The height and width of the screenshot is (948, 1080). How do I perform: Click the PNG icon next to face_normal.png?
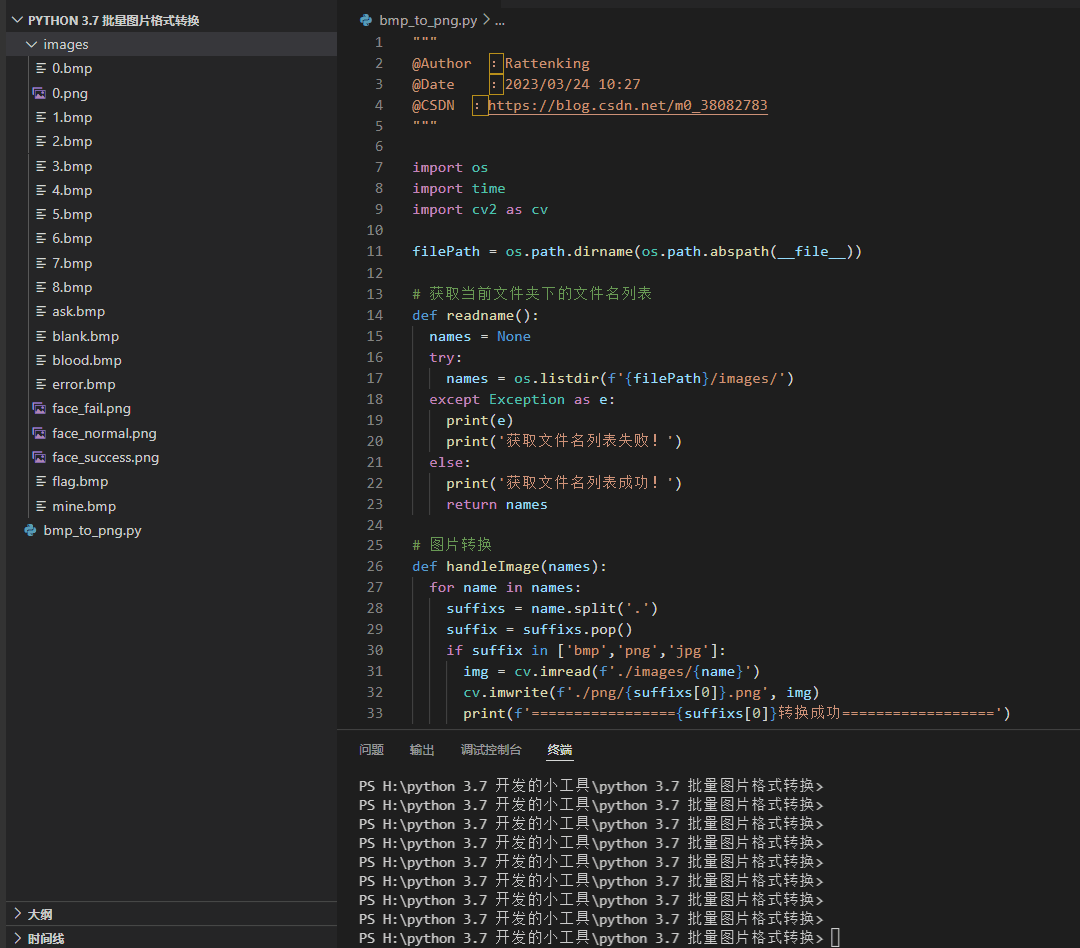coord(38,433)
